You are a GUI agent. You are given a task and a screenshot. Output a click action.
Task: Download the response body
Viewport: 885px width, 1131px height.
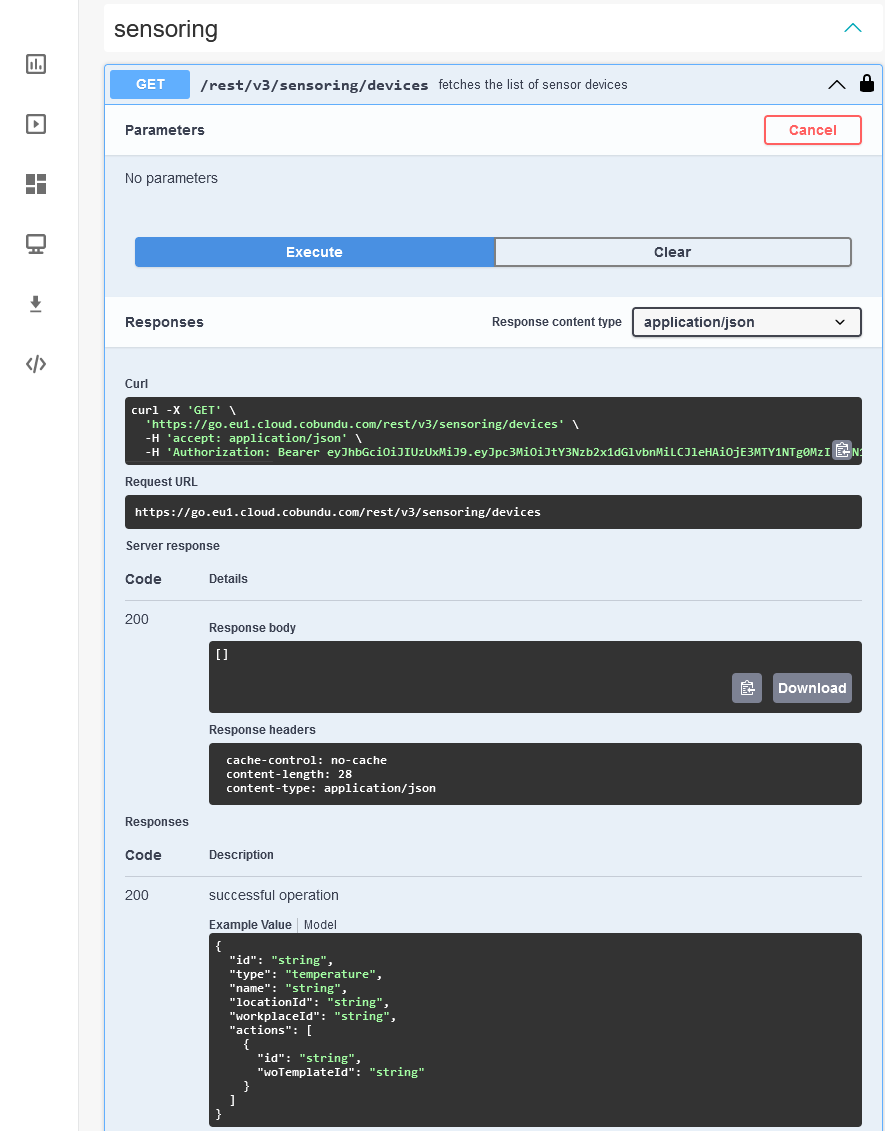point(812,688)
